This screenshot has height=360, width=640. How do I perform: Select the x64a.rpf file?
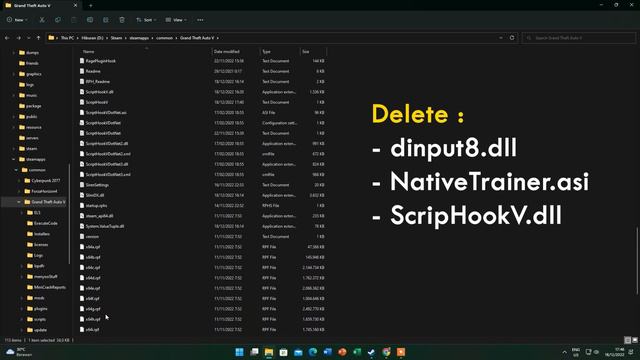coord(93,247)
